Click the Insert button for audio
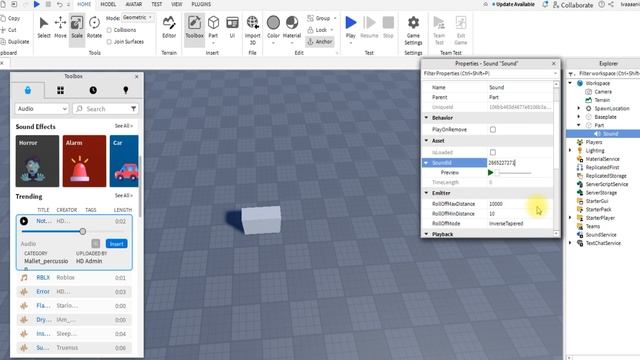This screenshot has height=360, width=640. (116, 244)
